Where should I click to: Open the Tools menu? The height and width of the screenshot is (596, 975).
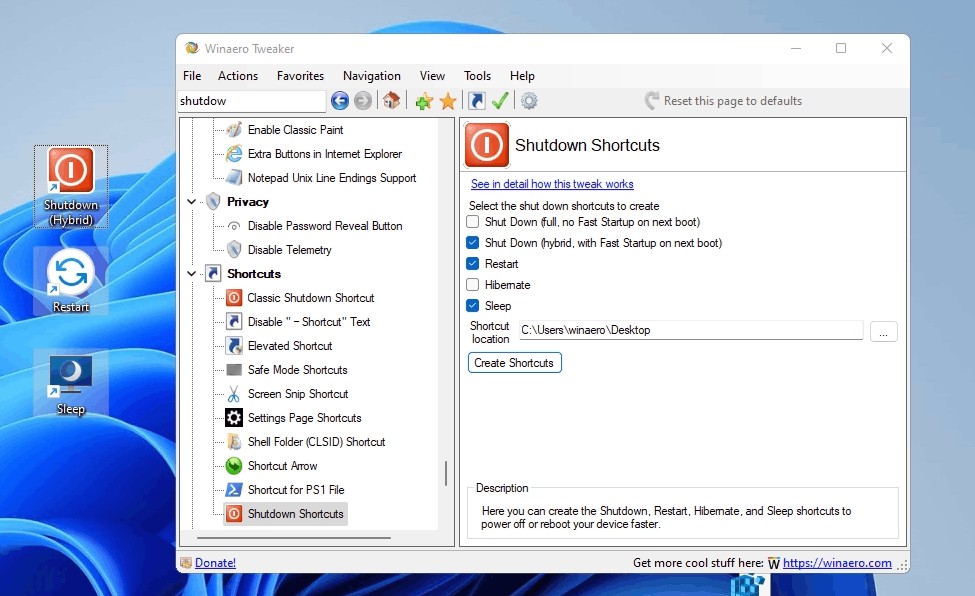477,75
